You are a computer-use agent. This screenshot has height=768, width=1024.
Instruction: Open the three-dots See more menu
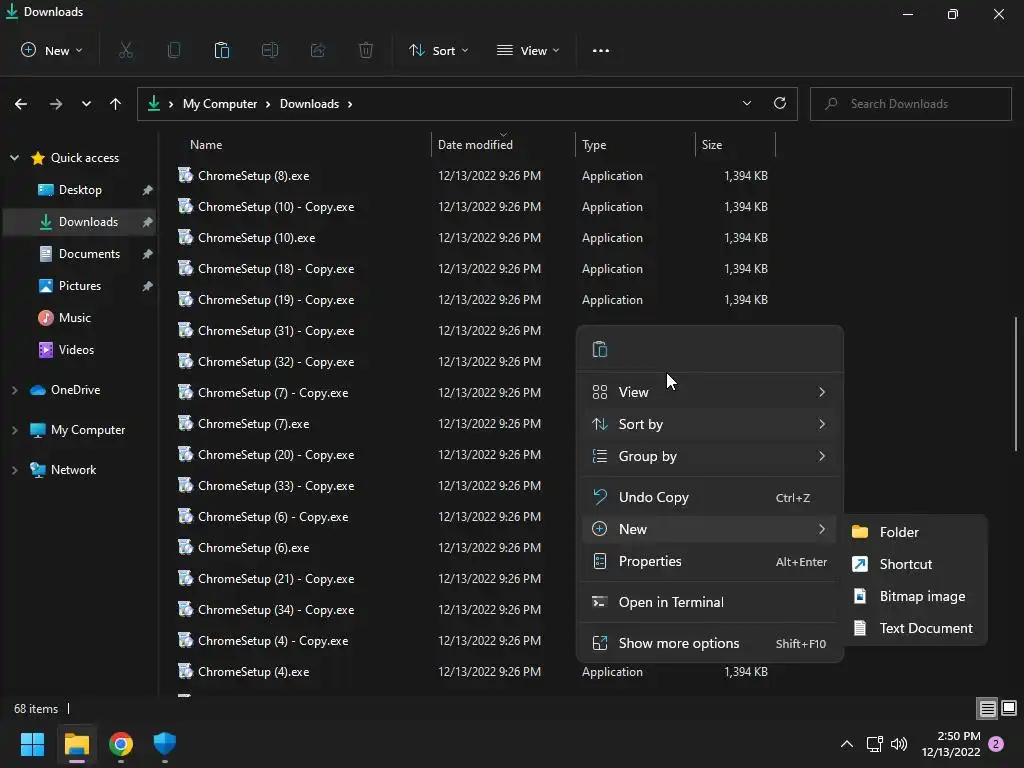tap(601, 51)
